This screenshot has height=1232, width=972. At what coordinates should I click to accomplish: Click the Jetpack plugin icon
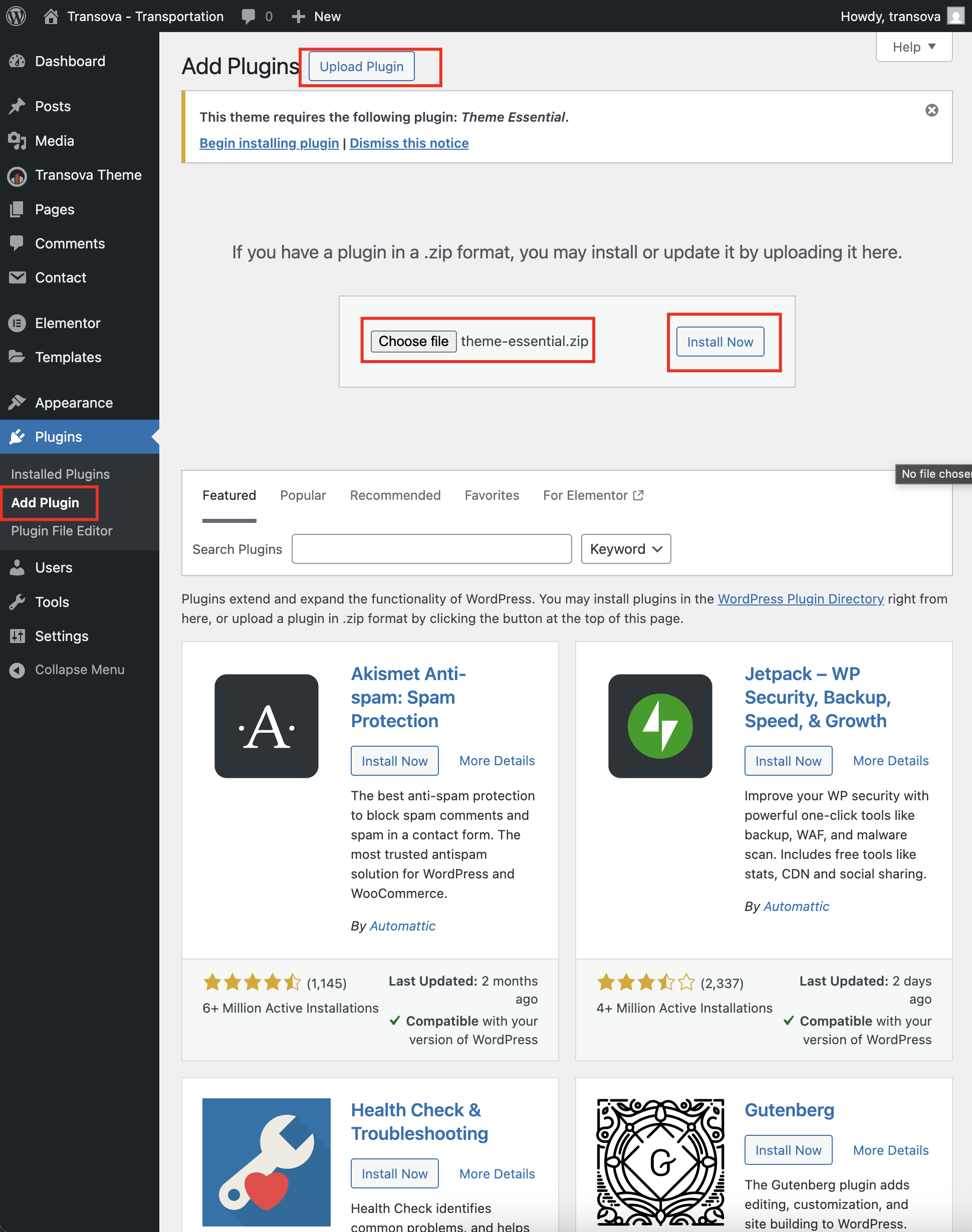click(x=660, y=726)
